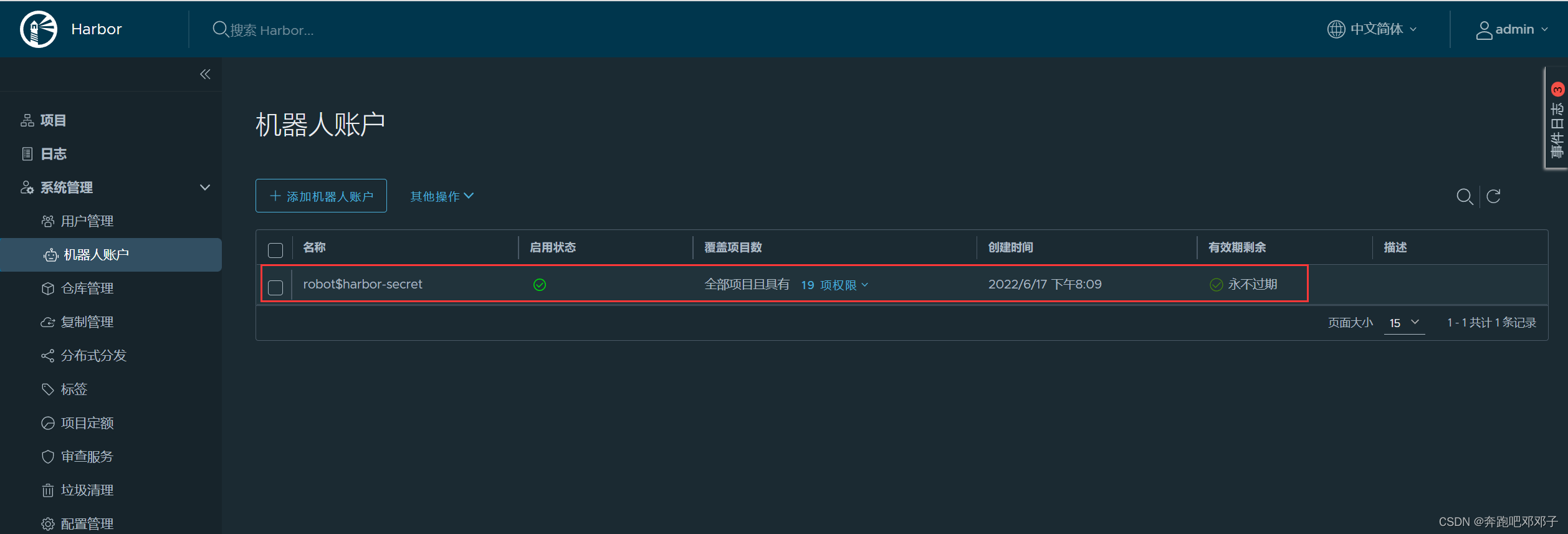The image size is (1568, 534).
Task: Open the 其他操作 actions dropdown
Action: 442,196
